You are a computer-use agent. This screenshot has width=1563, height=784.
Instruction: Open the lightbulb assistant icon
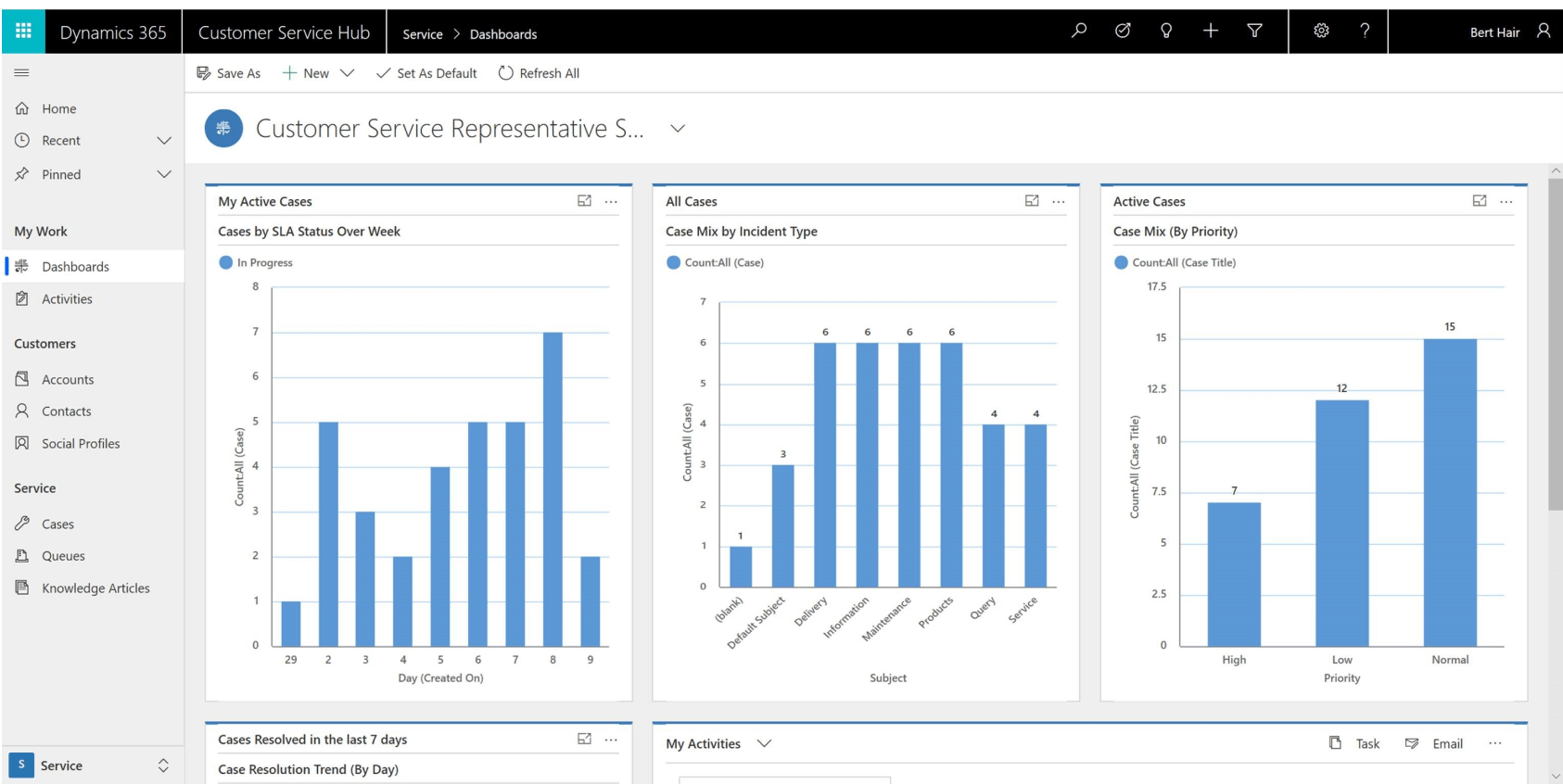point(1166,31)
